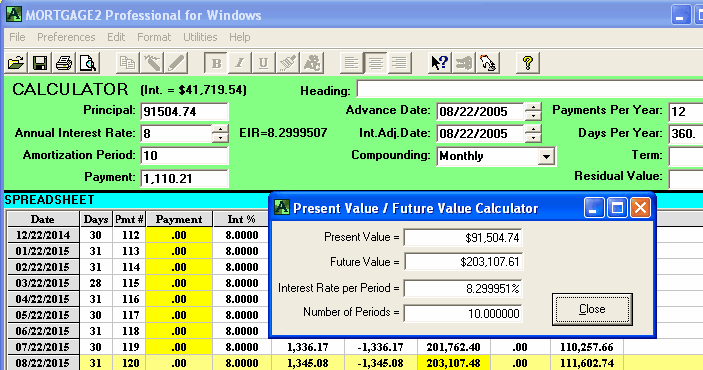Select the 12/22/2014 date row header
The width and height of the screenshot is (703, 370).
pos(43,235)
